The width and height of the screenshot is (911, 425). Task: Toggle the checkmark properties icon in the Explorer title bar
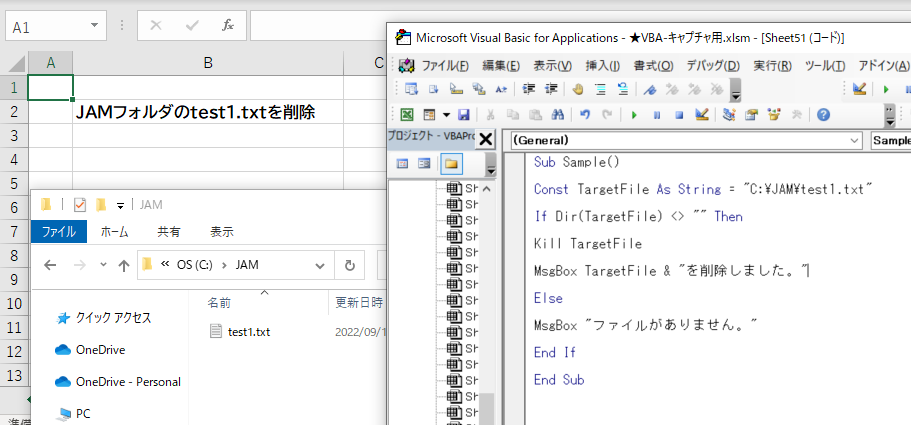pos(80,205)
